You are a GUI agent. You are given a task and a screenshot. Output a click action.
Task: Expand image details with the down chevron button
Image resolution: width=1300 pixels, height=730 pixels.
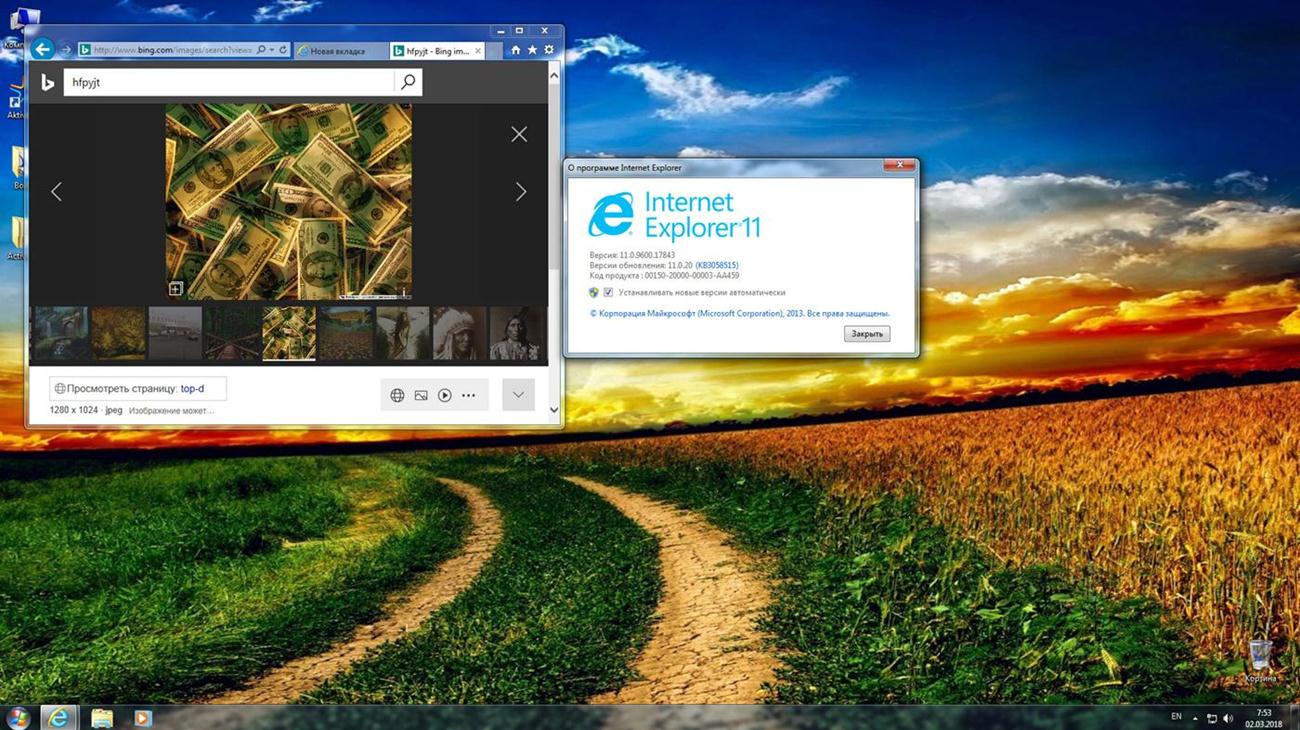tap(518, 395)
